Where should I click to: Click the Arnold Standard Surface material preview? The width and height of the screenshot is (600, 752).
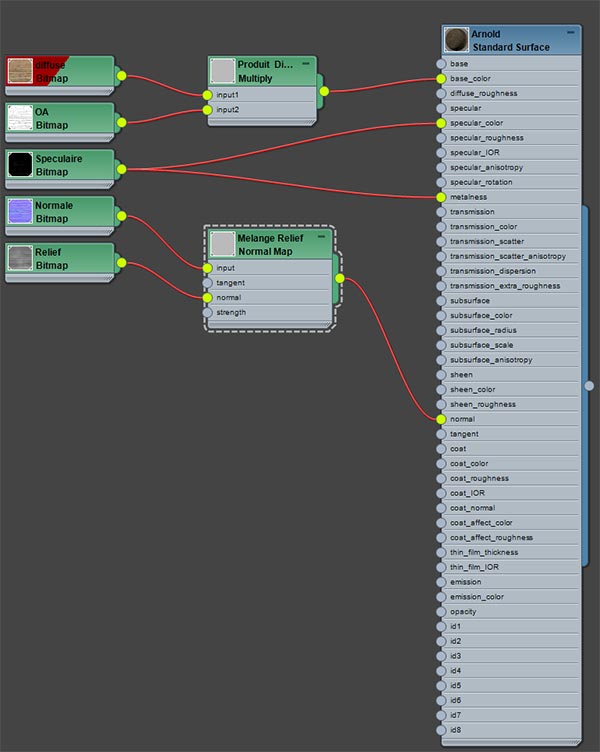(x=456, y=40)
